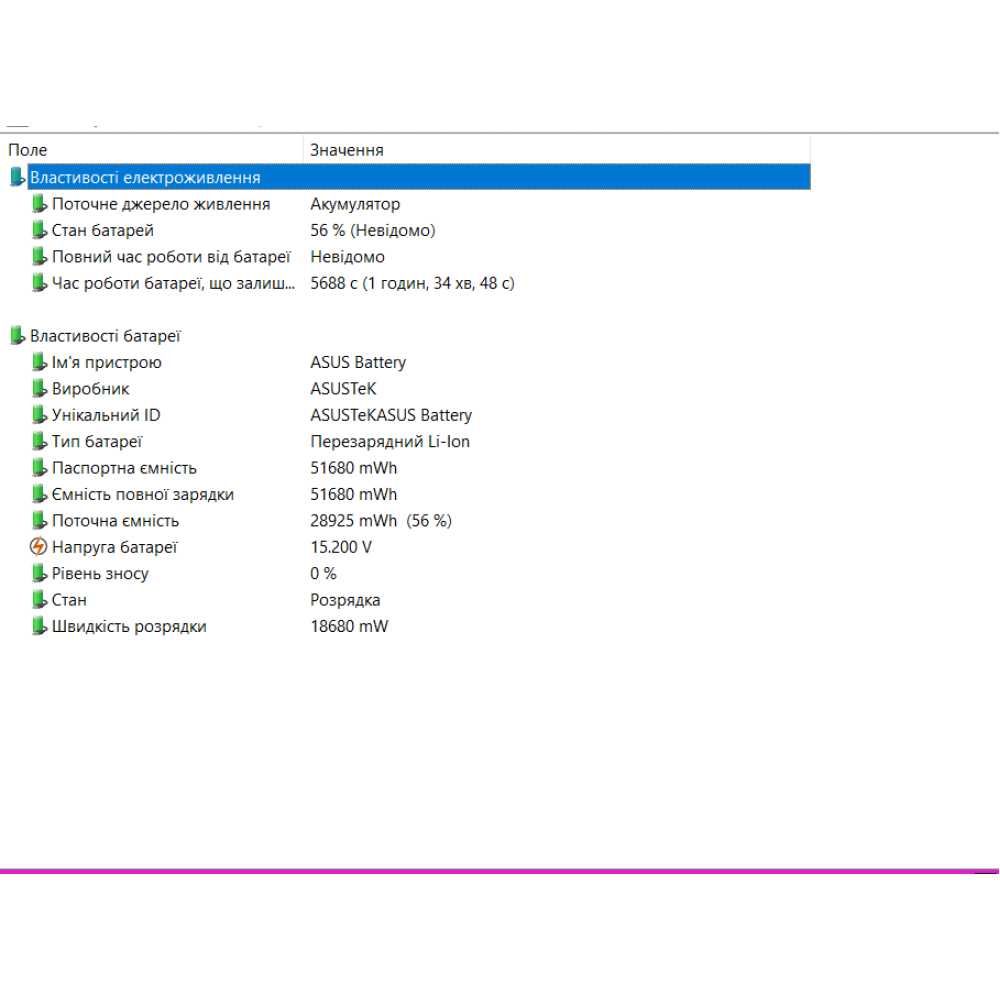Click the icon beside Поточне джерело живлення
1000x1000 pixels.
click(x=39, y=204)
